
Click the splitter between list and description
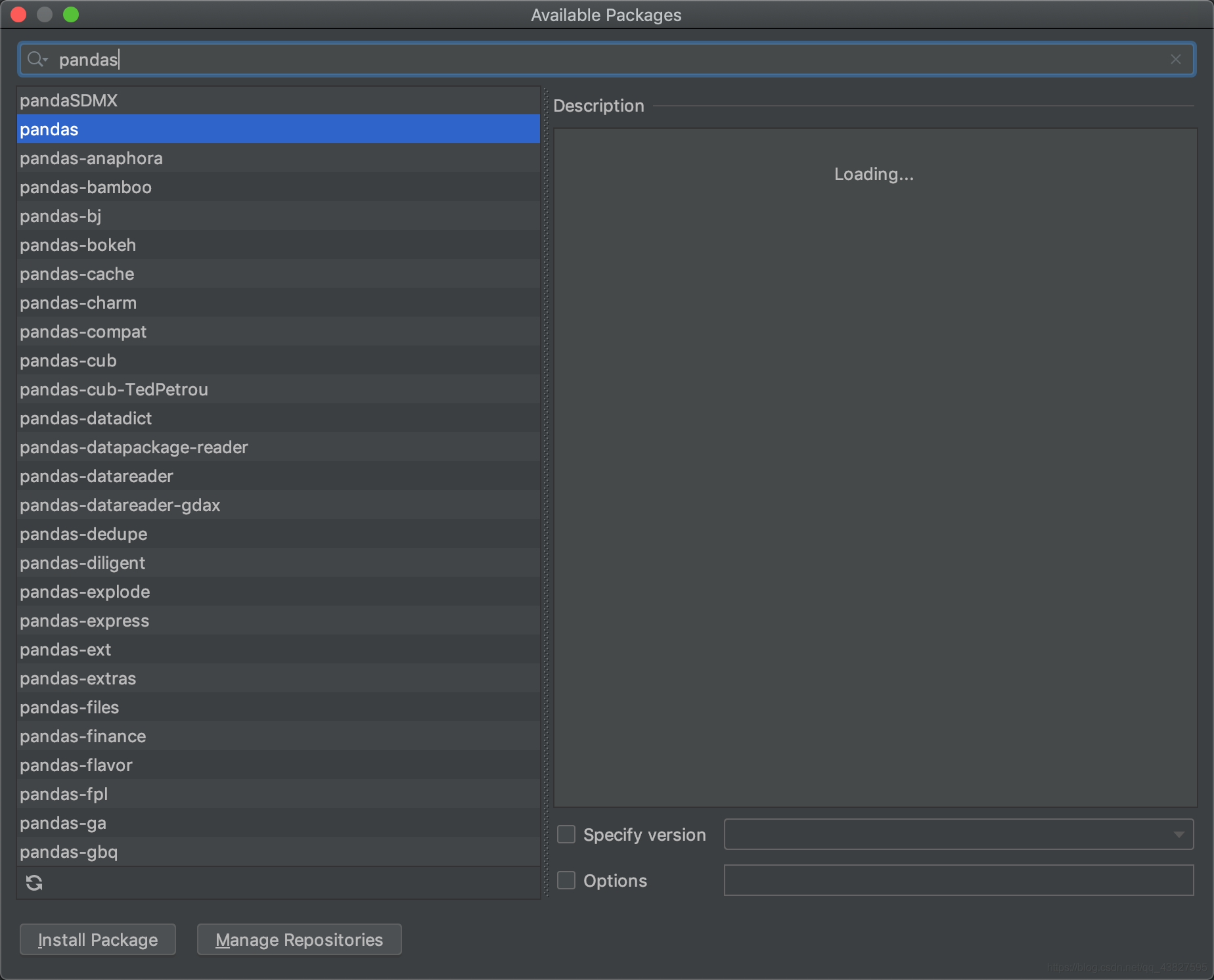[546, 493]
